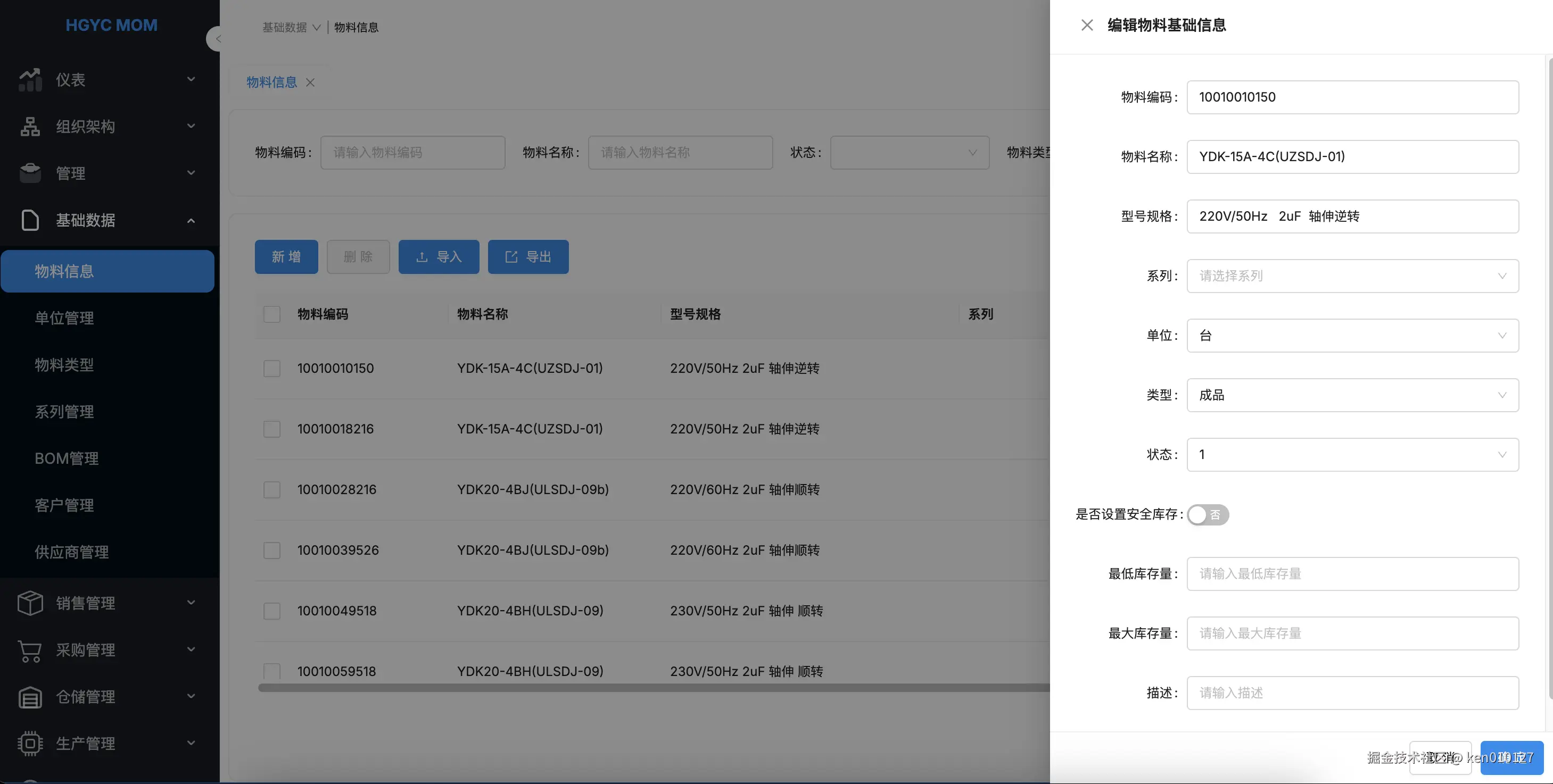Click the chip icon beside 生产管理
The image size is (1553, 784).
30,743
